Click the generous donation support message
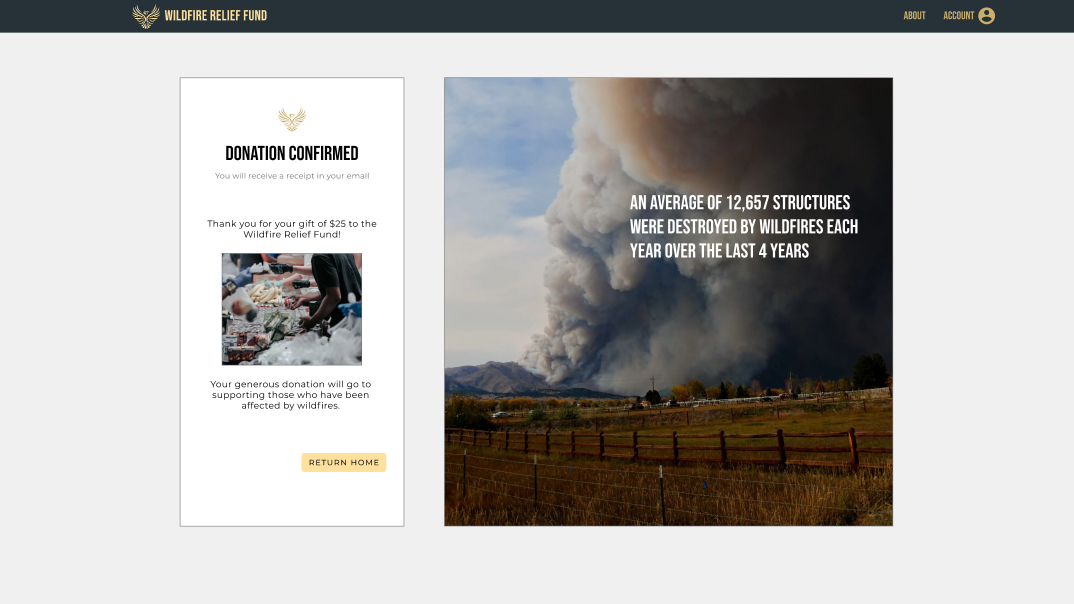The image size is (1074, 604). (290, 394)
